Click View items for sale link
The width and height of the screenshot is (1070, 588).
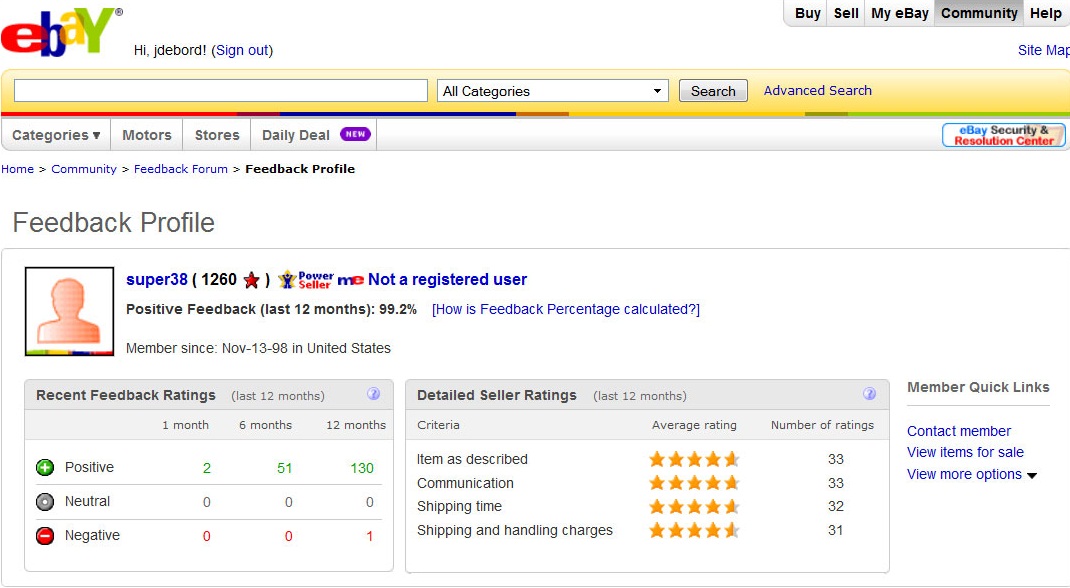click(x=965, y=452)
